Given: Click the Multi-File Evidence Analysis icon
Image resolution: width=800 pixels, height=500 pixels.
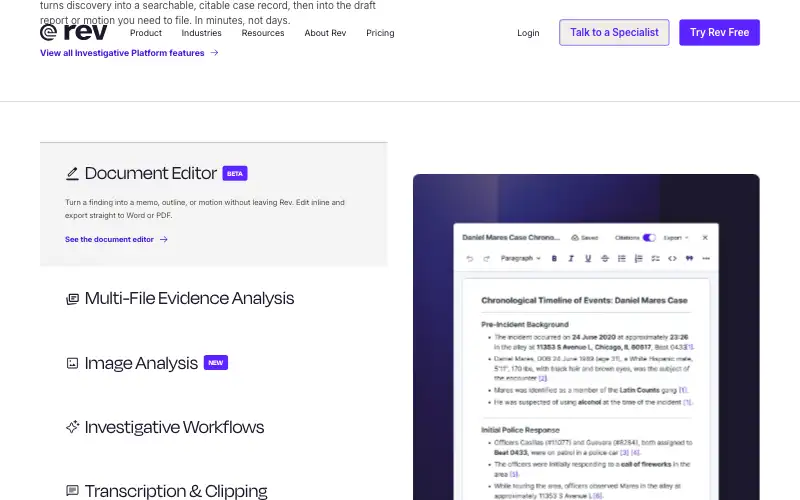Looking at the screenshot, I should pyautogui.click(x=72, y=299).
